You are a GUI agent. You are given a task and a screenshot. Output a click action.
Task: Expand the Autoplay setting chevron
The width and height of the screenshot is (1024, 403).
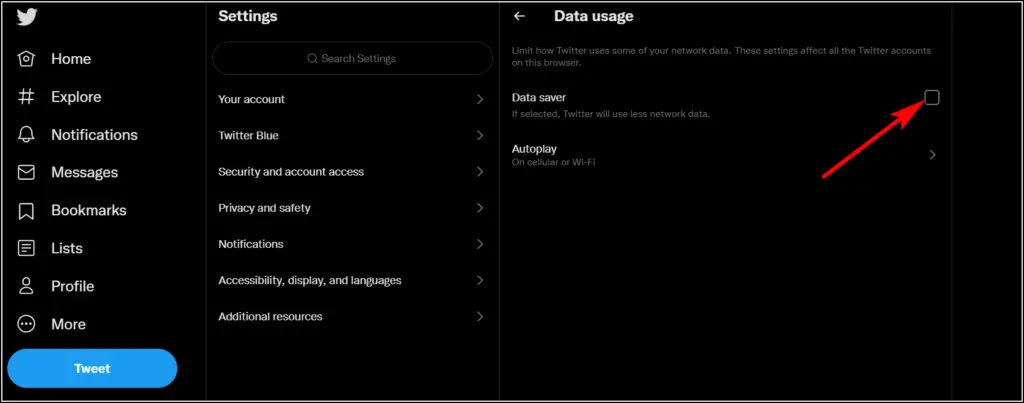(933, 155)
